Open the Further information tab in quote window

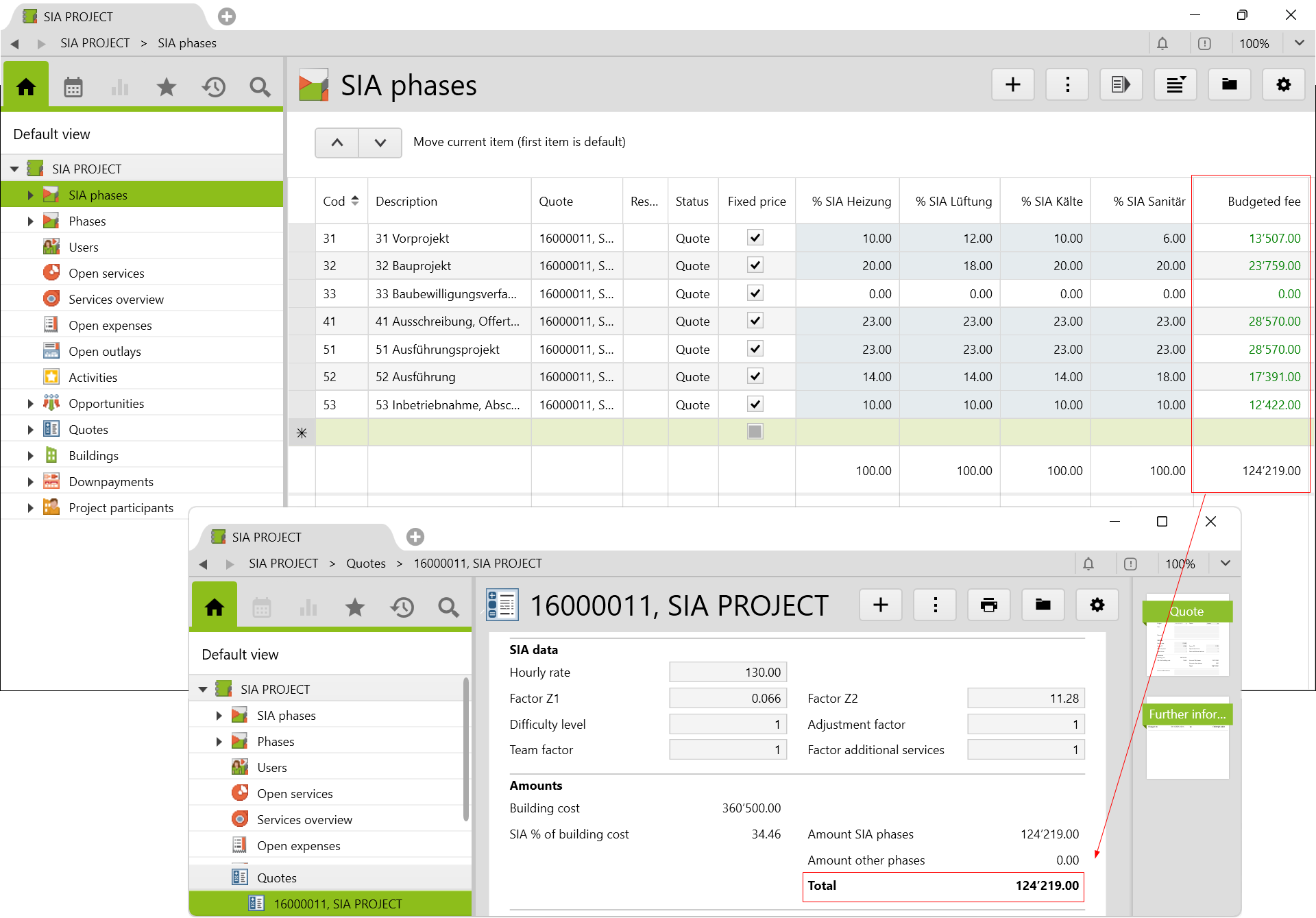point(1187,714)
